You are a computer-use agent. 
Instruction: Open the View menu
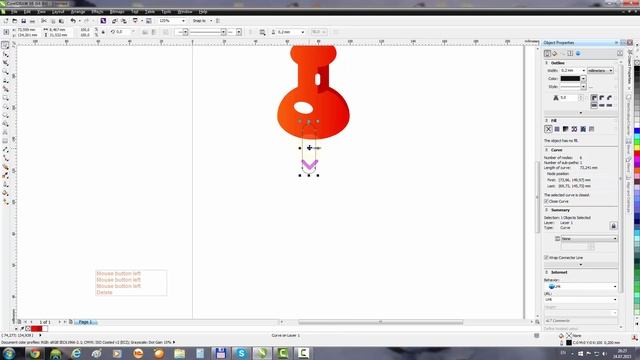pos(41,12)
